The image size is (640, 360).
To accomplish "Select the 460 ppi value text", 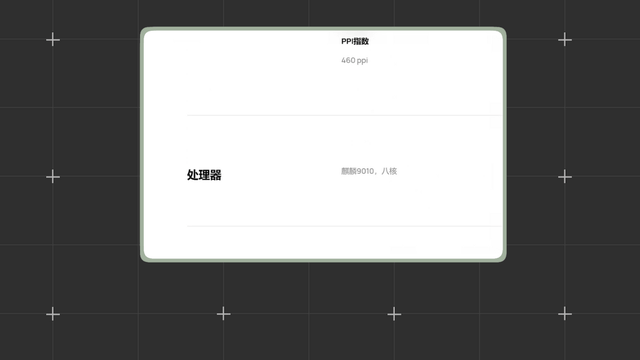I will tap(354, 60).
